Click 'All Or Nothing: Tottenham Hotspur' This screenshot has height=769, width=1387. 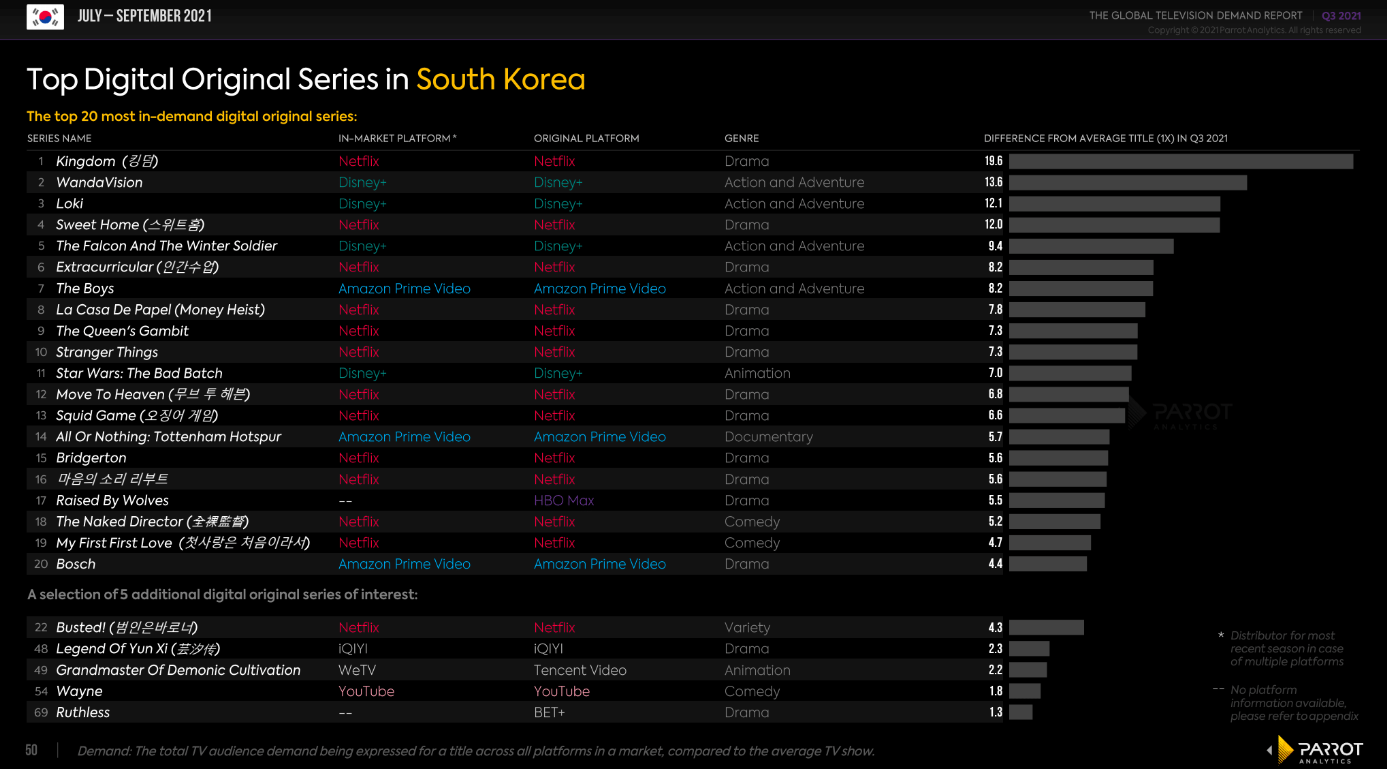pyautogui.click(x=169, y=437)
